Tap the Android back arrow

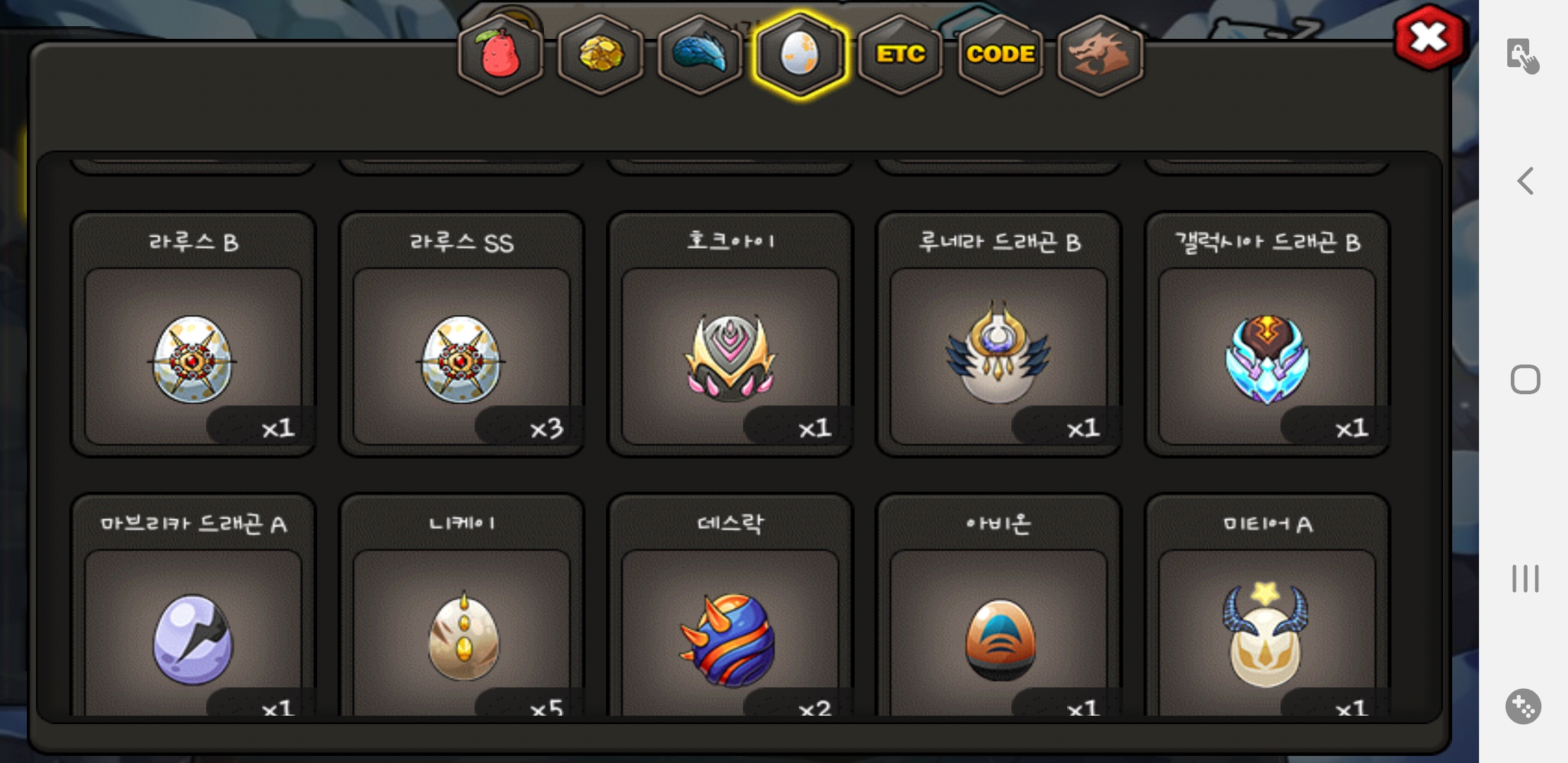(x=1526, y=181)
